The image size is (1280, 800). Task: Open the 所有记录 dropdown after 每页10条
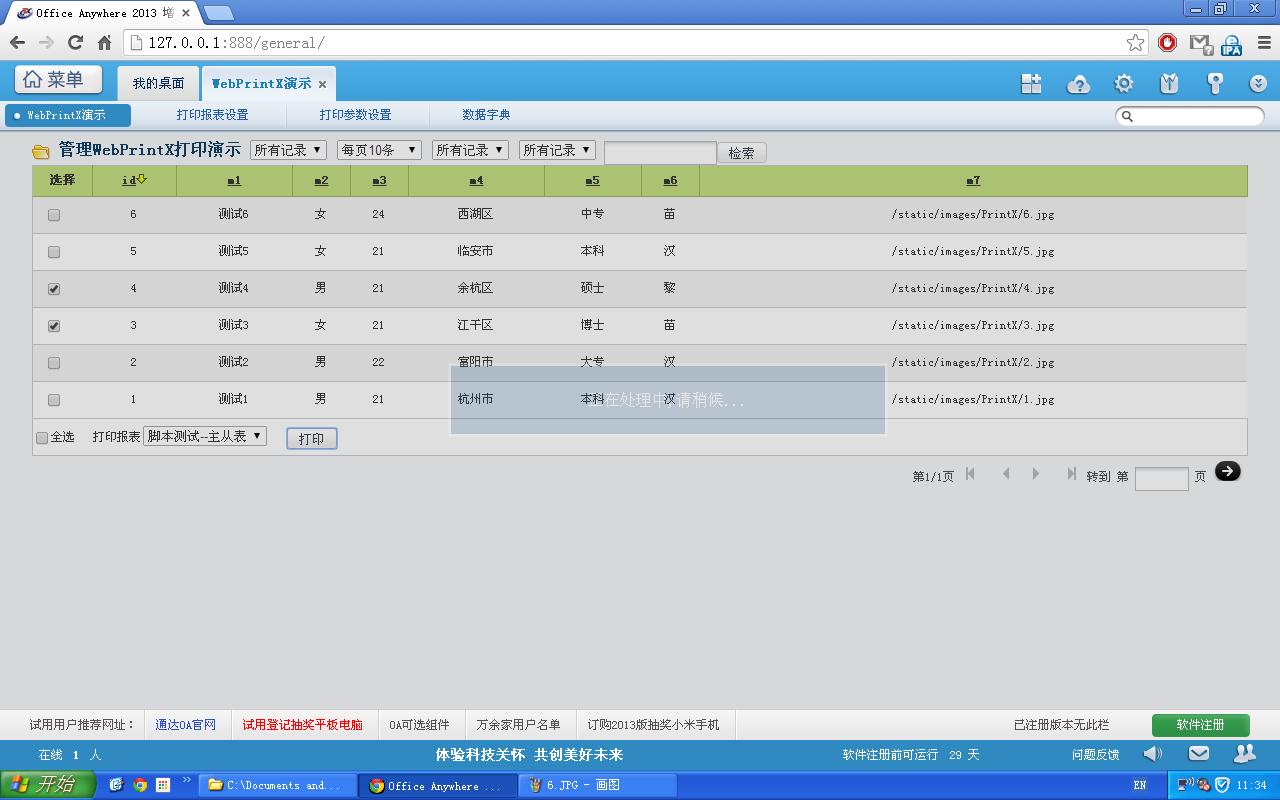click(x=470, y=150)
